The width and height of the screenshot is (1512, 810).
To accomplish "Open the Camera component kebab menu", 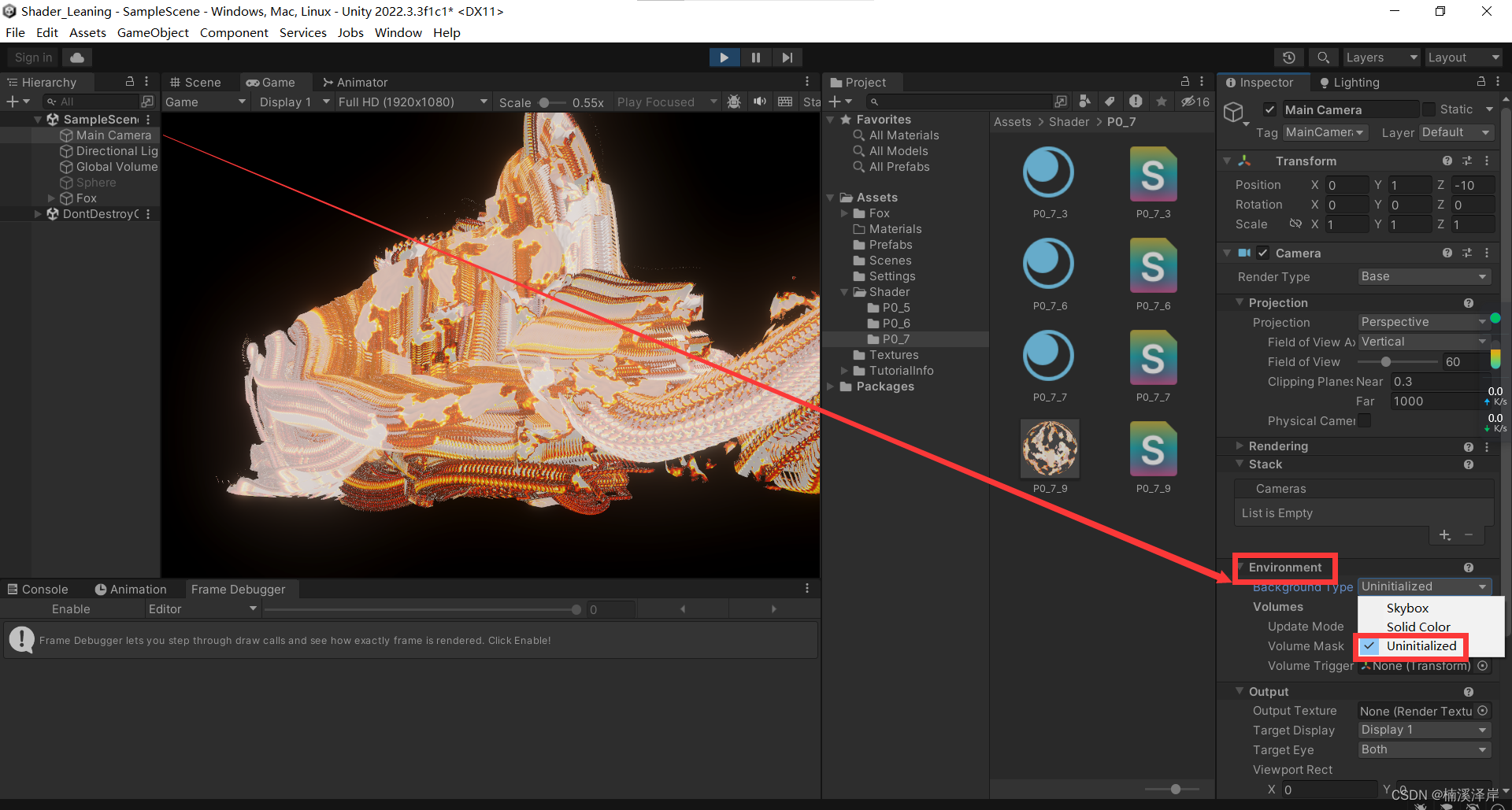I will pos(1487,253).
